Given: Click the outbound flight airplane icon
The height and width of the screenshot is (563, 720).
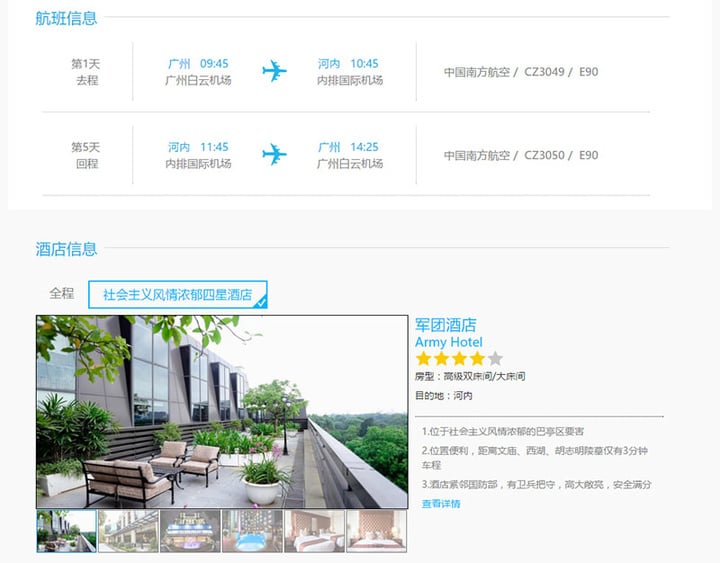Looking at the screenshot, I should tap(275, 71).
